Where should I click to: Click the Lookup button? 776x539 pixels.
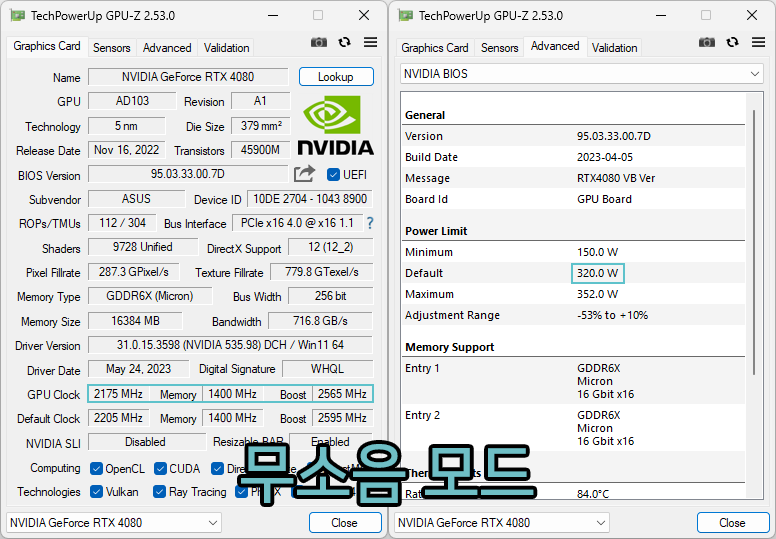click(x=336, y=77)
